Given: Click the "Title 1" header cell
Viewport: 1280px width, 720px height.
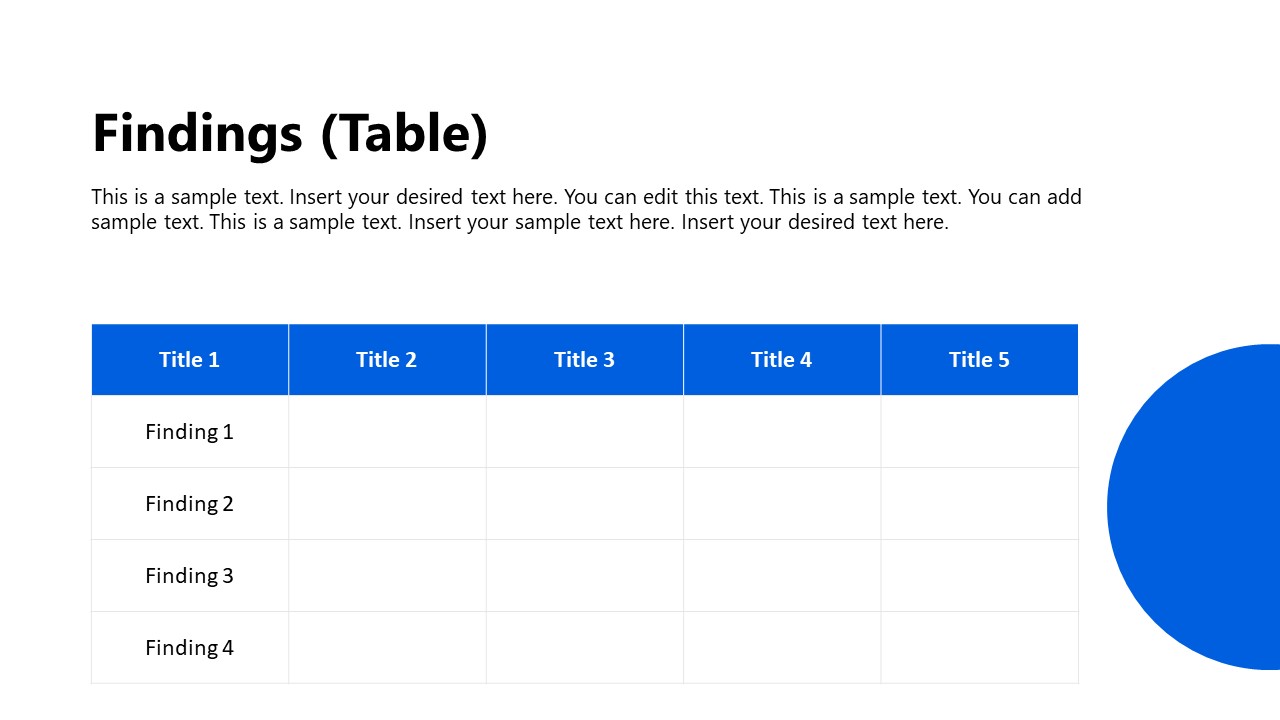Looking at the screenshot, I should [x=189, y=360].
